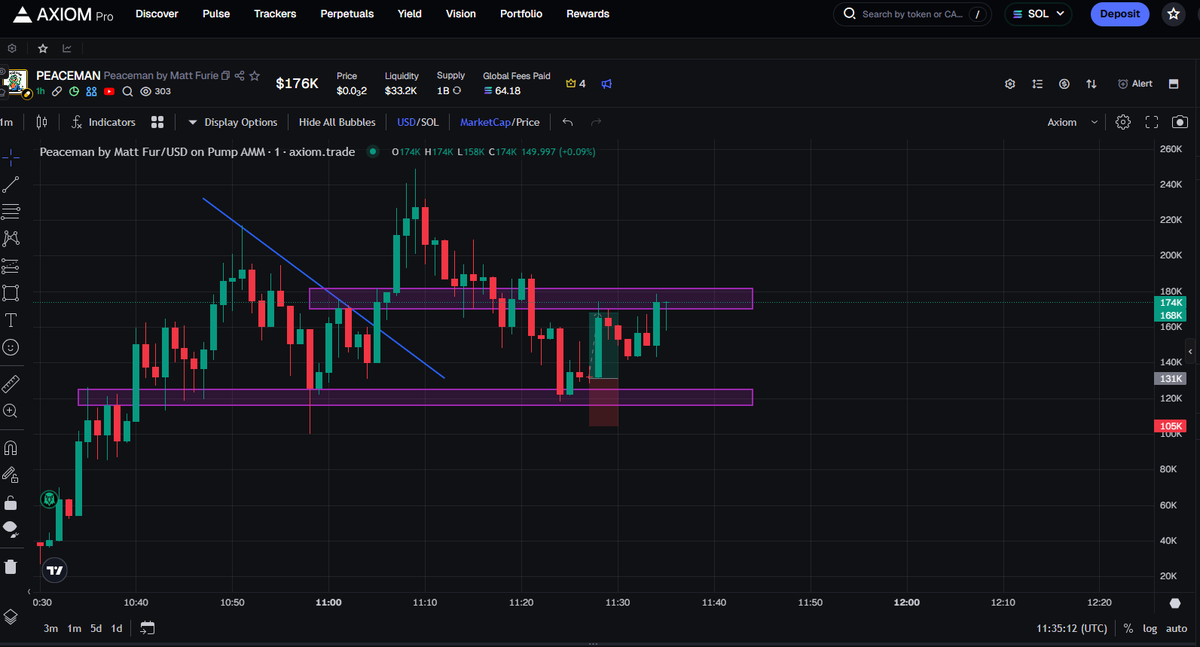This screenshot has width=1200, height=647.
Task: Click the star icon beside Deposit
Action: click(x=1173, y=14)
